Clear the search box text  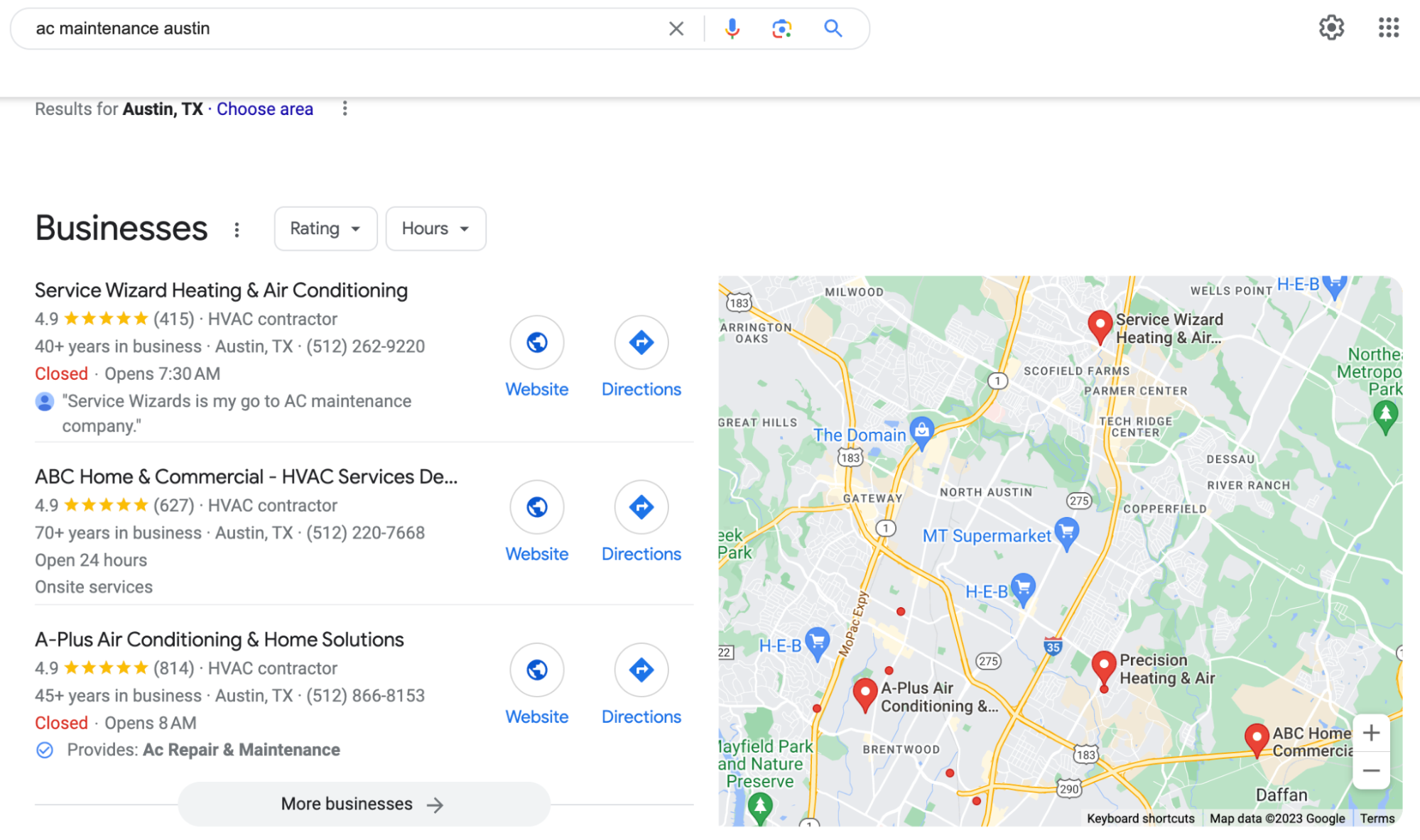676,28
